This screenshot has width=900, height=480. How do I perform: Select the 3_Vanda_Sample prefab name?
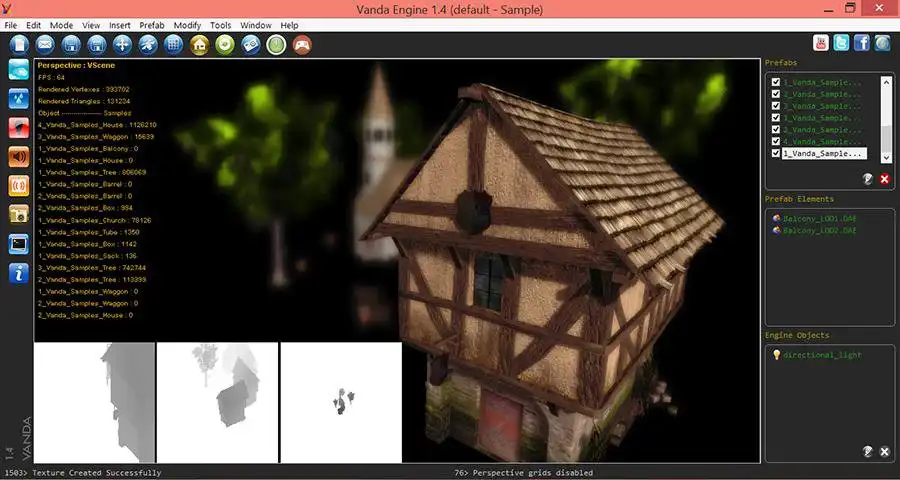(x=822, y=106)
